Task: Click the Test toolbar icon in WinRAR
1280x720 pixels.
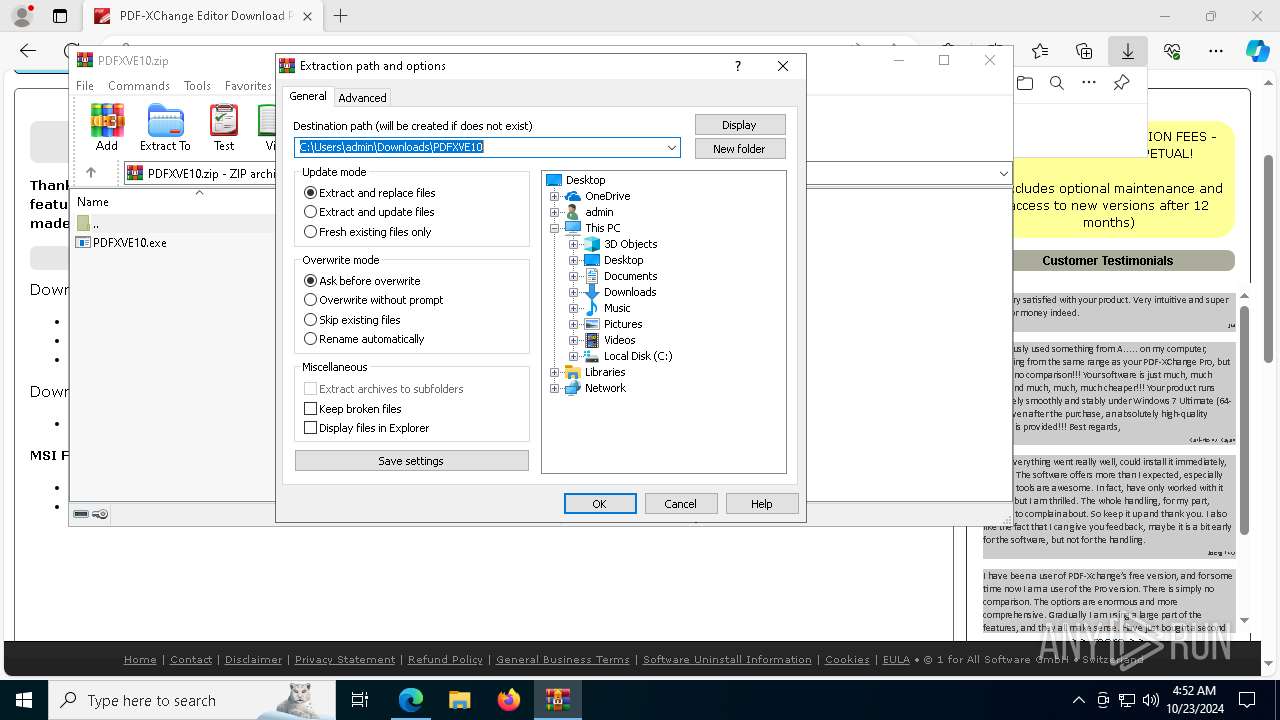Action: pos(224,127)
